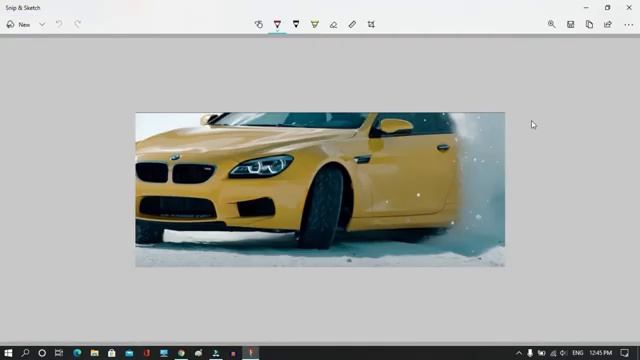The width and height of the screenshot is (640, 360).
Task: Open the clock showing 12:45 PM
Action: pyautogui.click(x=600, y=353)
